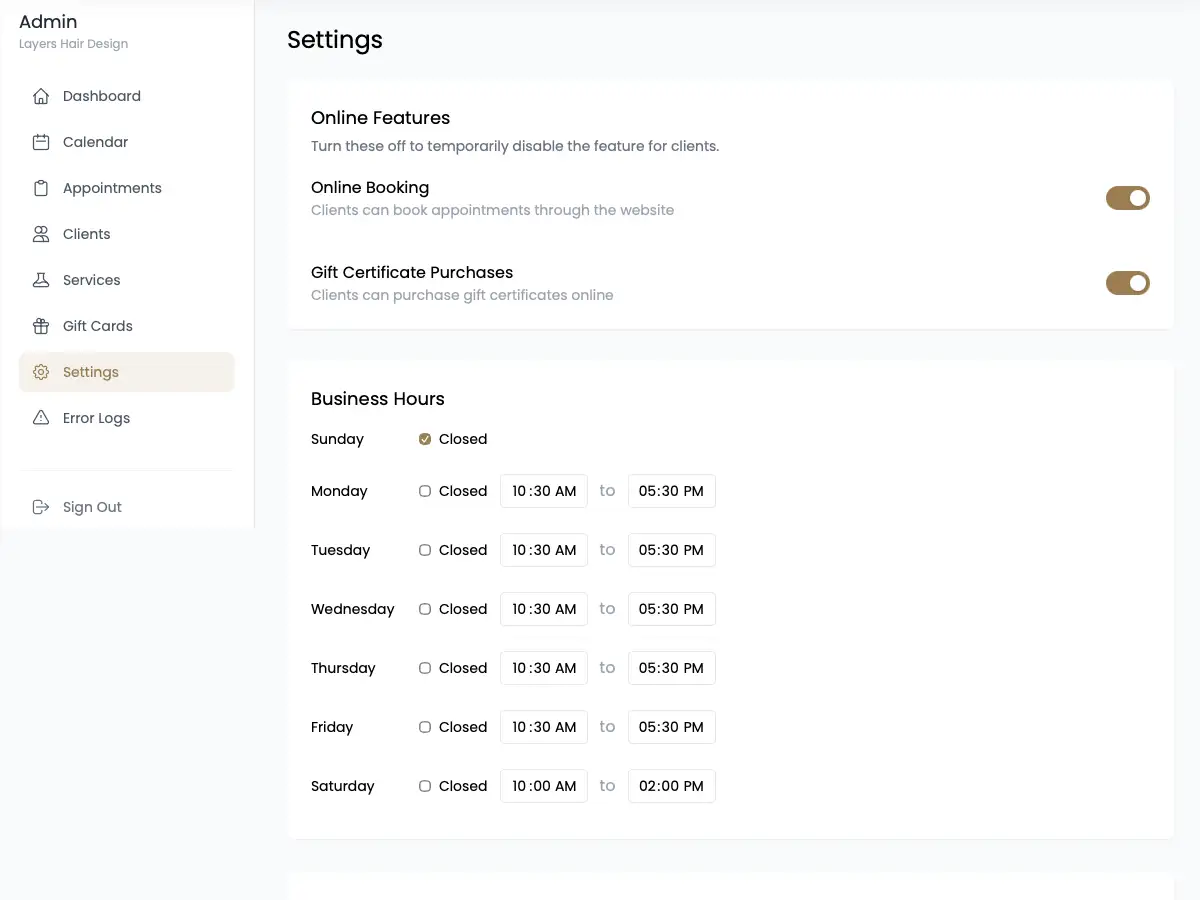Select Settings in the navigation menu
This screenshot has width=1200, height=900.
(x=91, y=371)
